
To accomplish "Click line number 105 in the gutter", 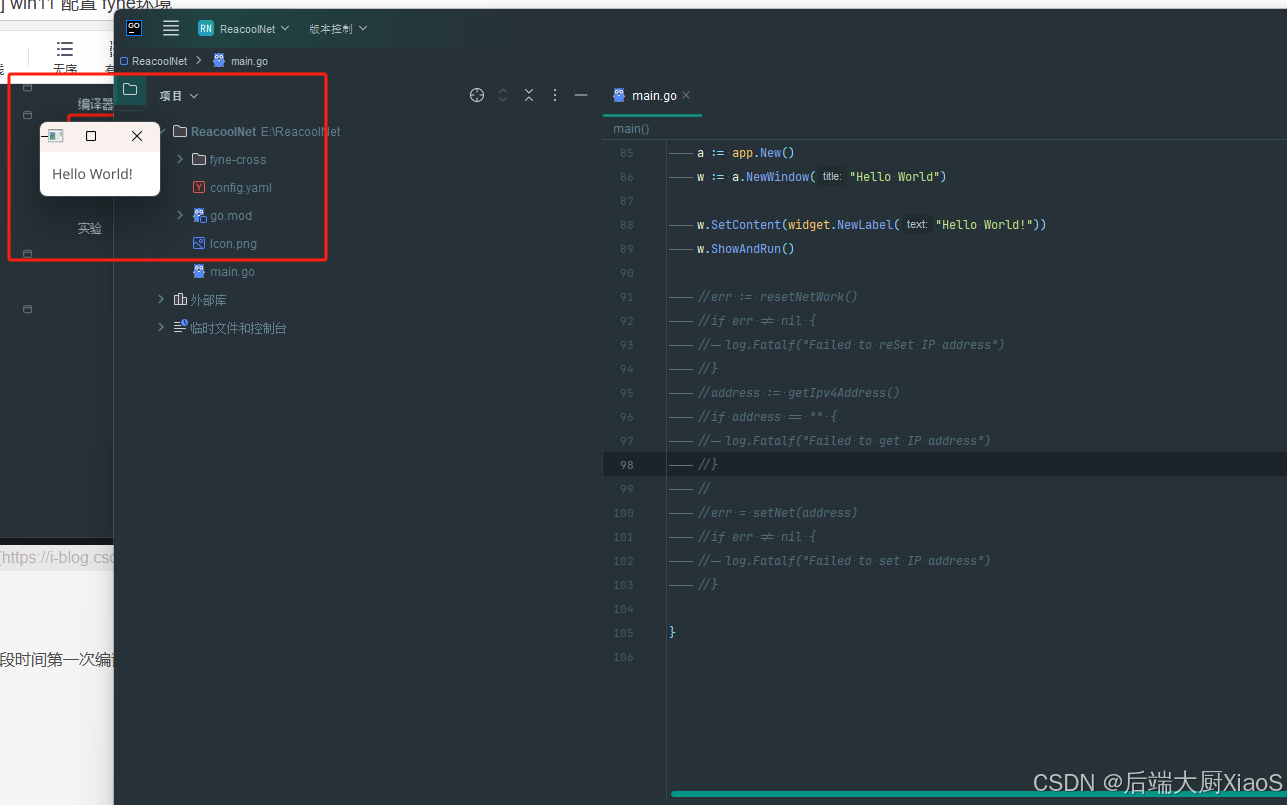I will click(624, 633).
